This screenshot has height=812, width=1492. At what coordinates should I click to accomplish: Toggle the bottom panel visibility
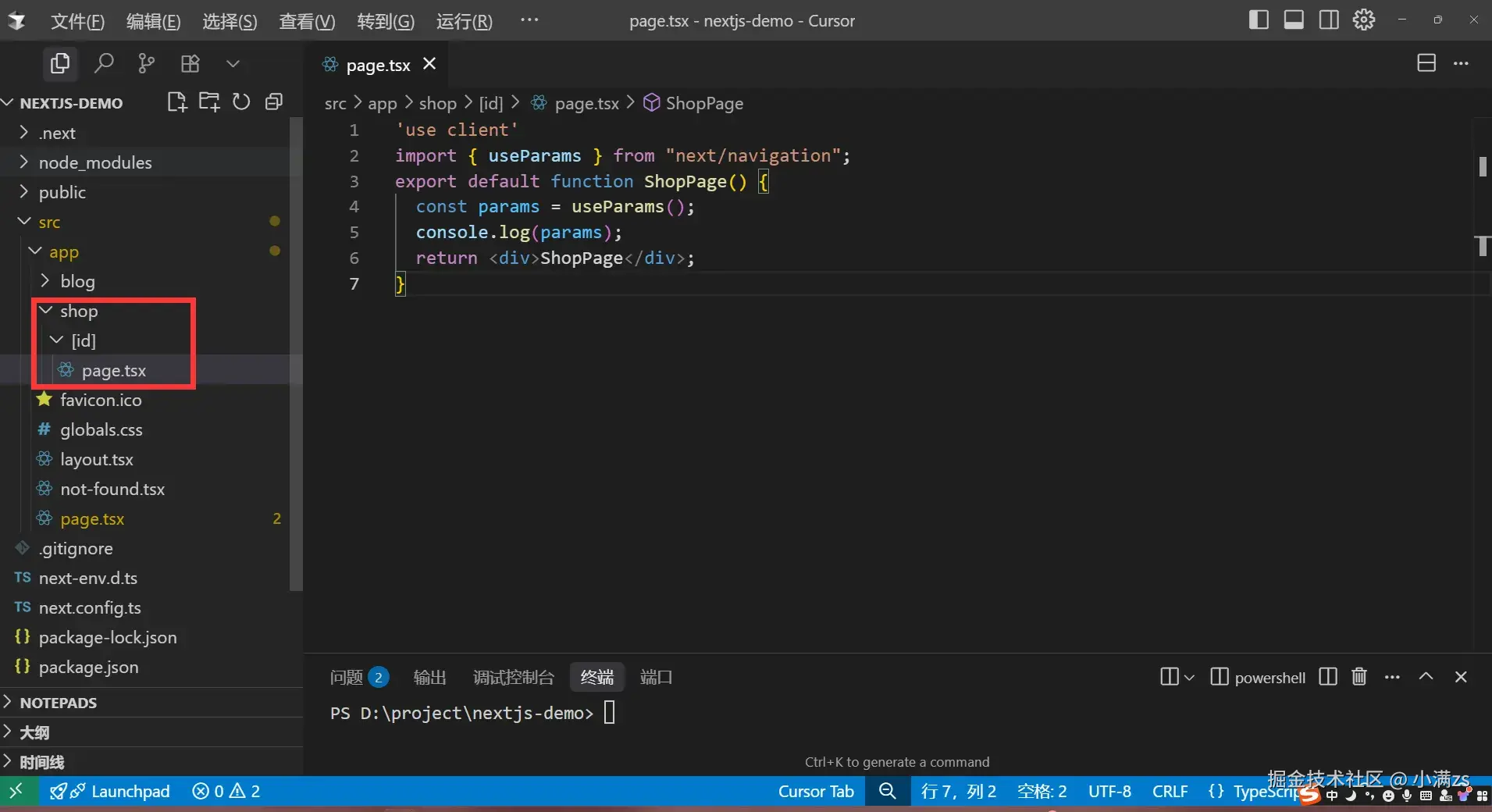1294,20
